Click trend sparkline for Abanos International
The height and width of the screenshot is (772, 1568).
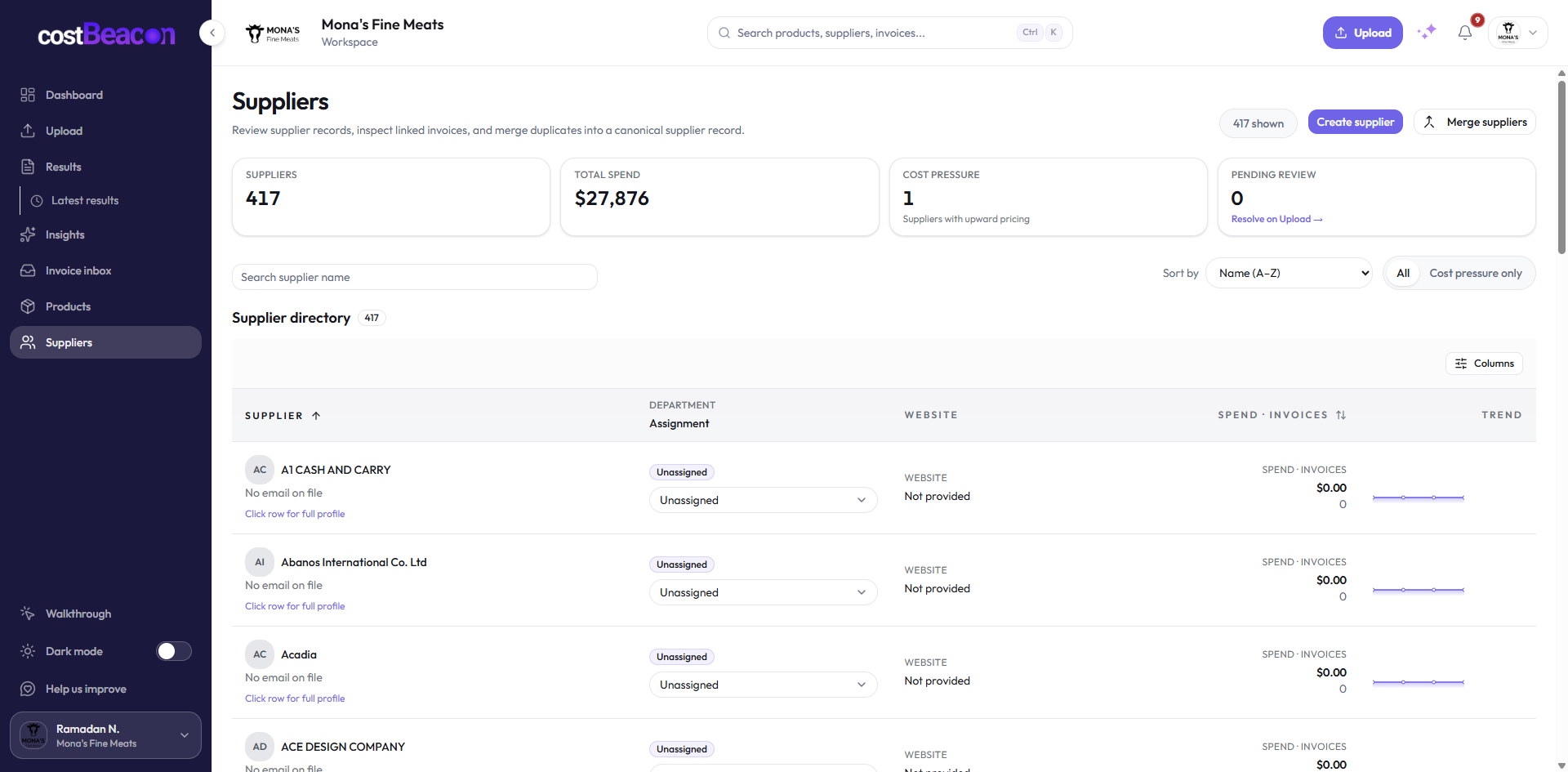(x=1419, y=590)
